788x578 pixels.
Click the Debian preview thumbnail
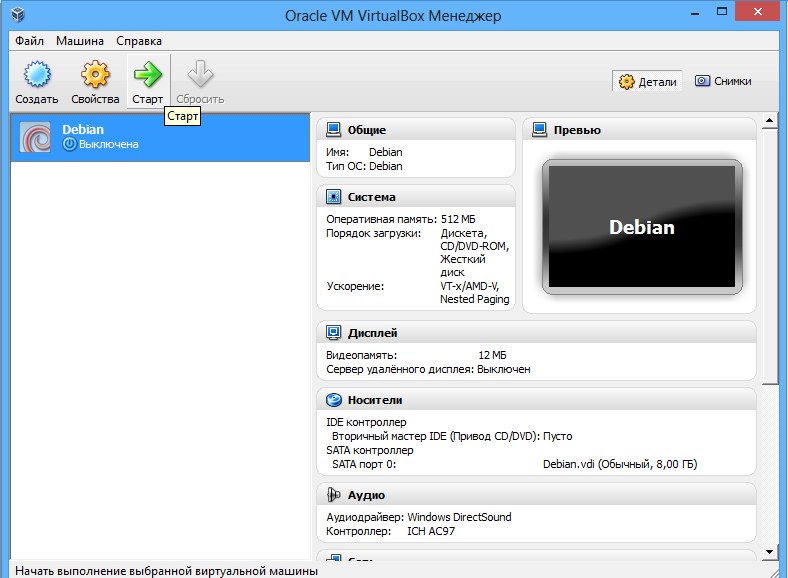[x=642, y=227]
